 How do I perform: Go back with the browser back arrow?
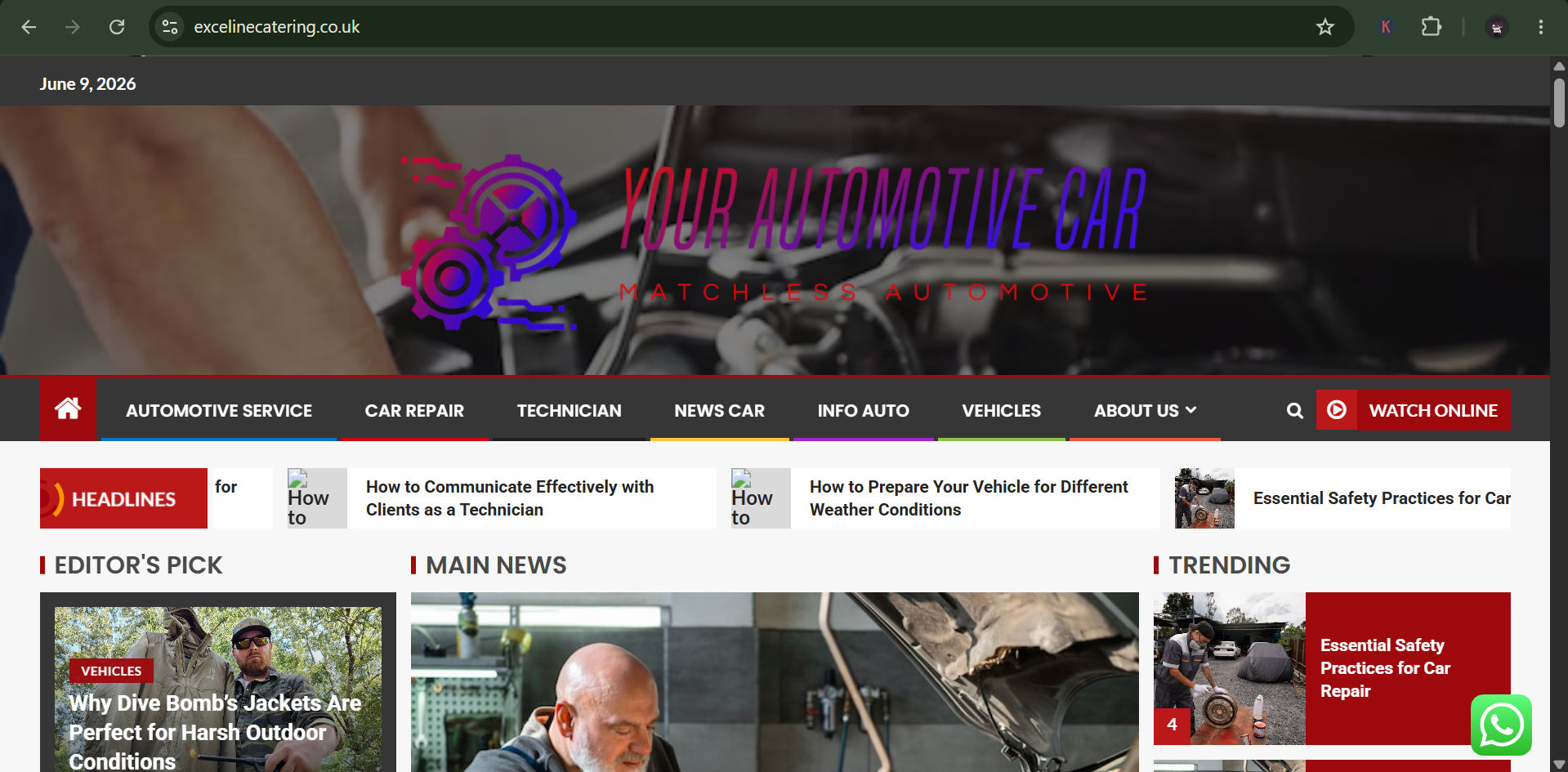pos(29,27)
